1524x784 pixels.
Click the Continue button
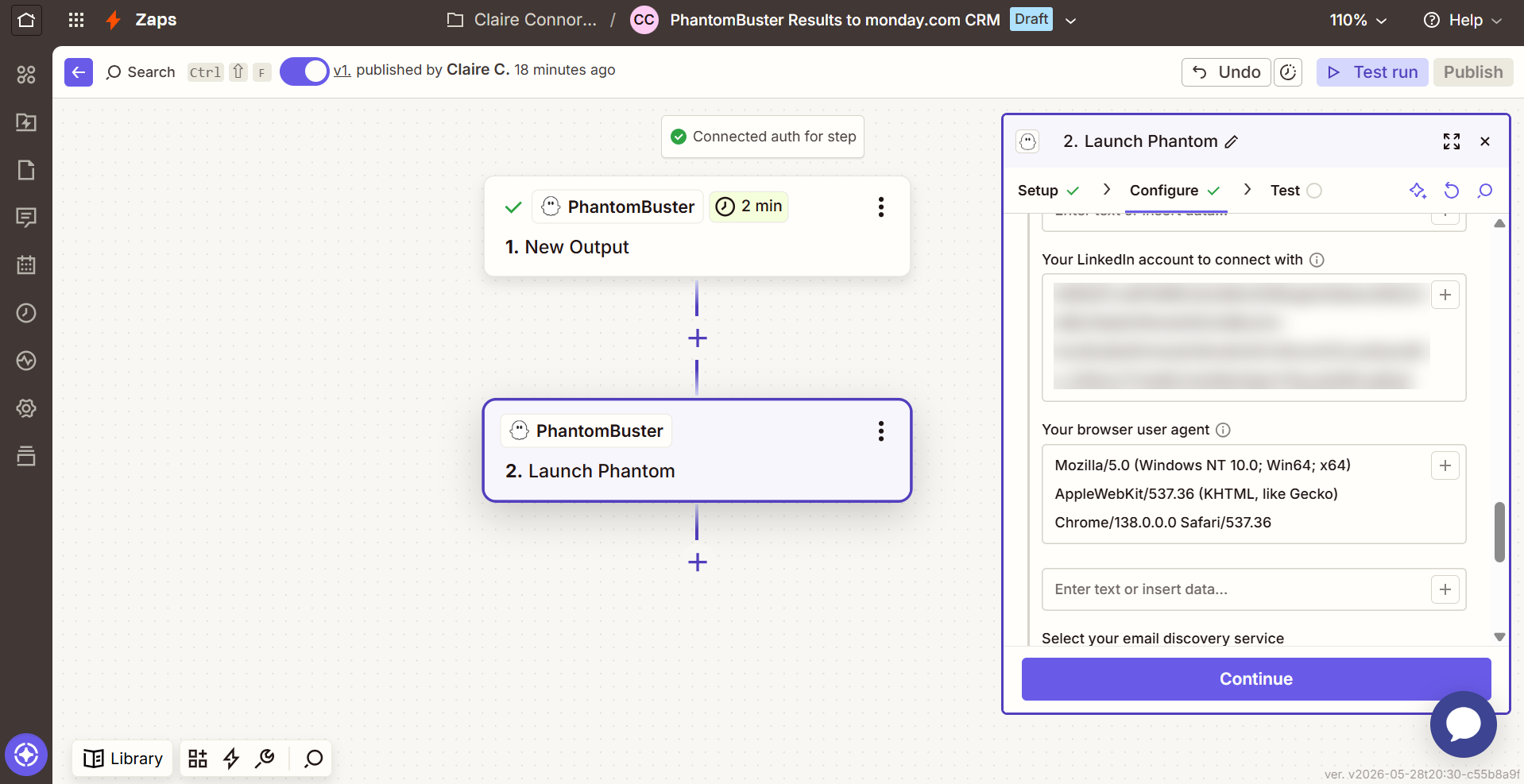(x=1256, y=679)
